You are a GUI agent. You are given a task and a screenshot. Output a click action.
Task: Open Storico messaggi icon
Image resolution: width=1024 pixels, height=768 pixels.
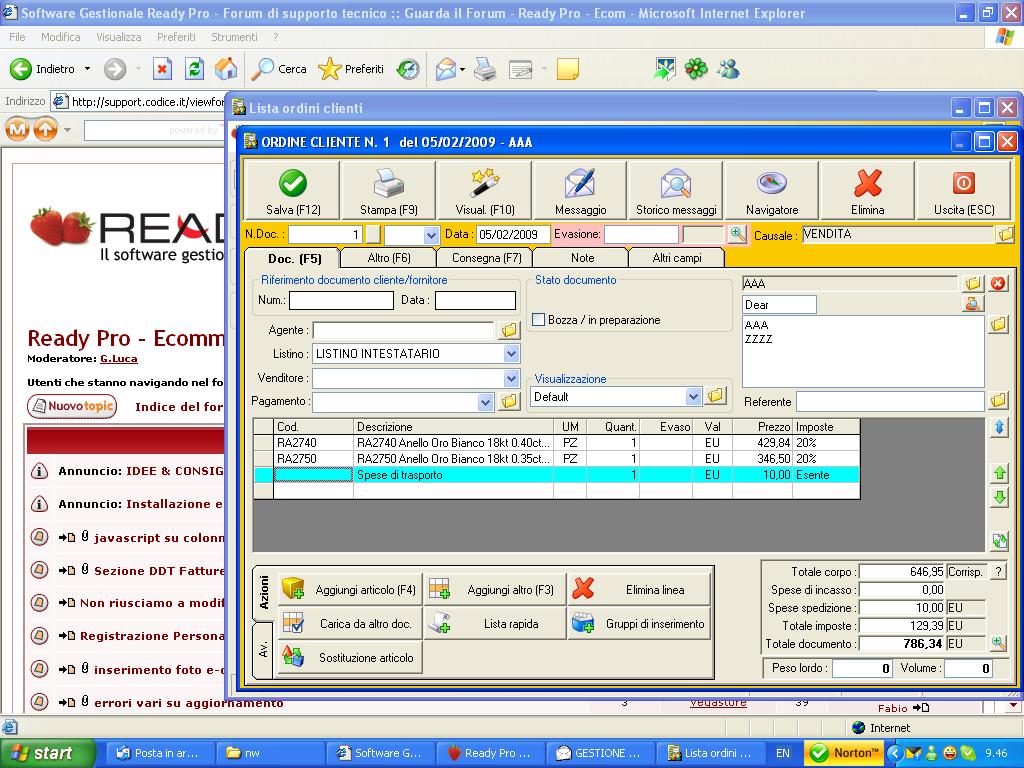(676, 184)
